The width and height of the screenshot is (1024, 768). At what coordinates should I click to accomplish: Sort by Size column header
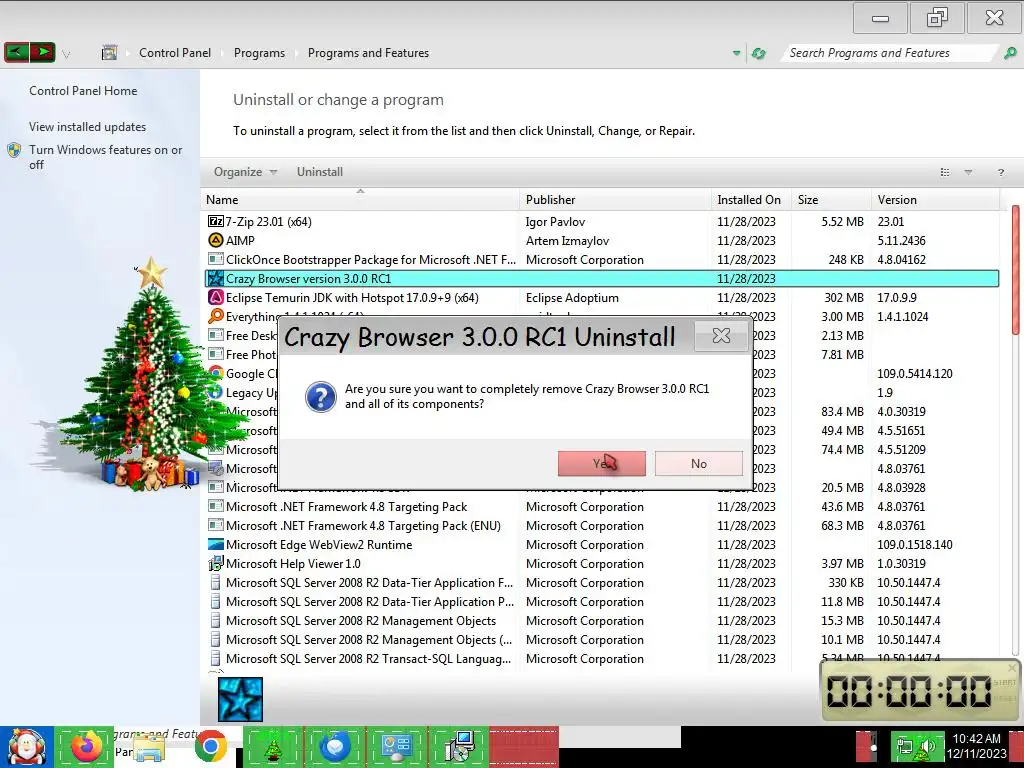point(831,200)
